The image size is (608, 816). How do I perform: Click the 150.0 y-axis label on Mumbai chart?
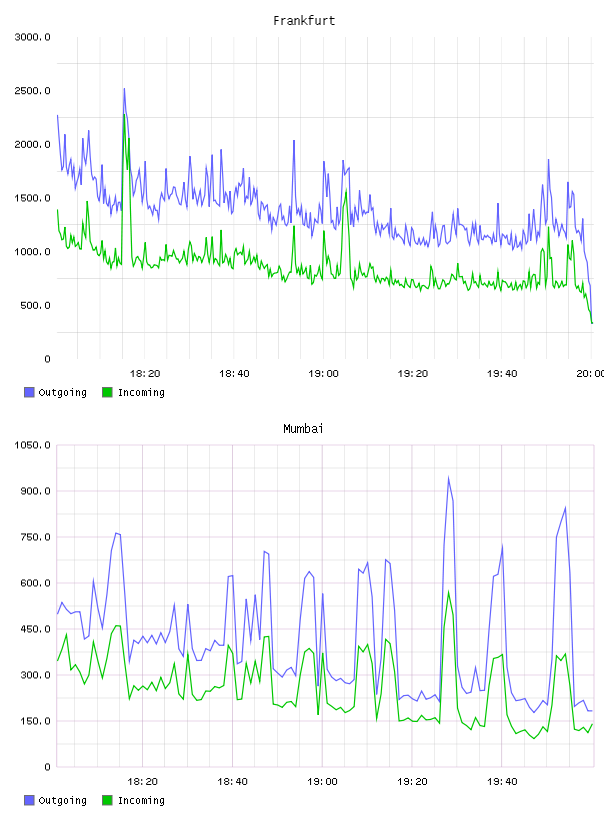[x=35, y=721]
